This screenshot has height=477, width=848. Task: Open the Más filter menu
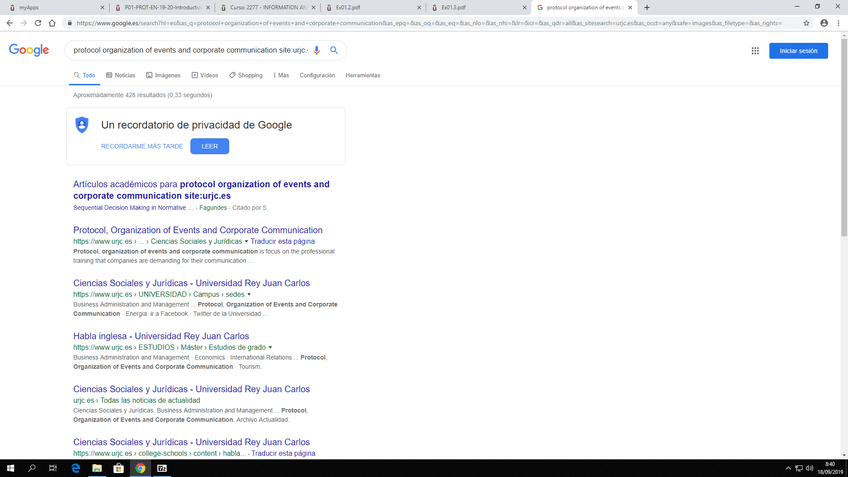[281, 75]
